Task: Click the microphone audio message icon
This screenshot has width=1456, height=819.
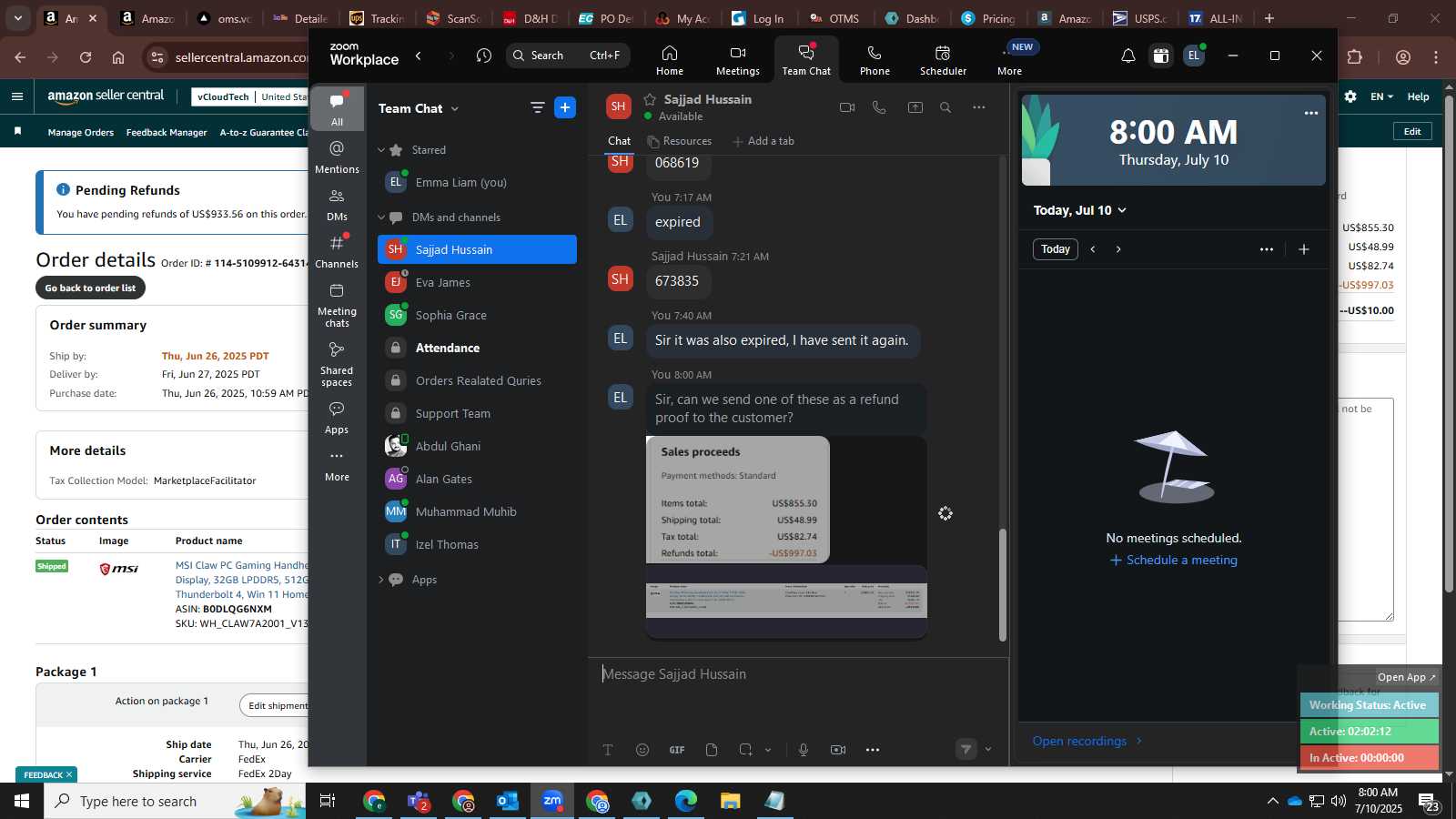Action: pyautogui.click(x=804, y=750)
